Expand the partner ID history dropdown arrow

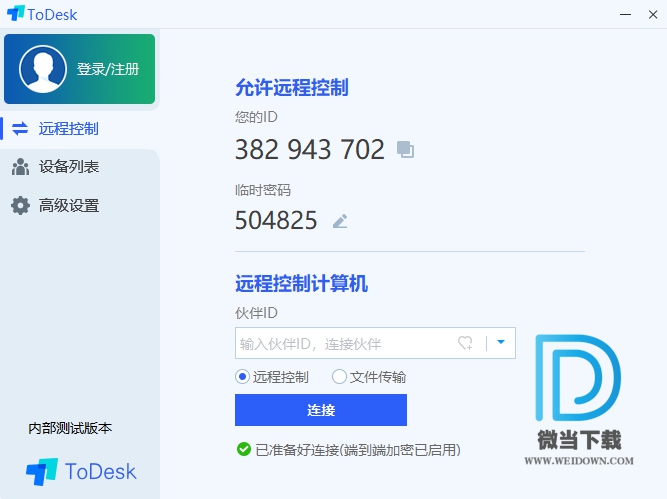501,342
